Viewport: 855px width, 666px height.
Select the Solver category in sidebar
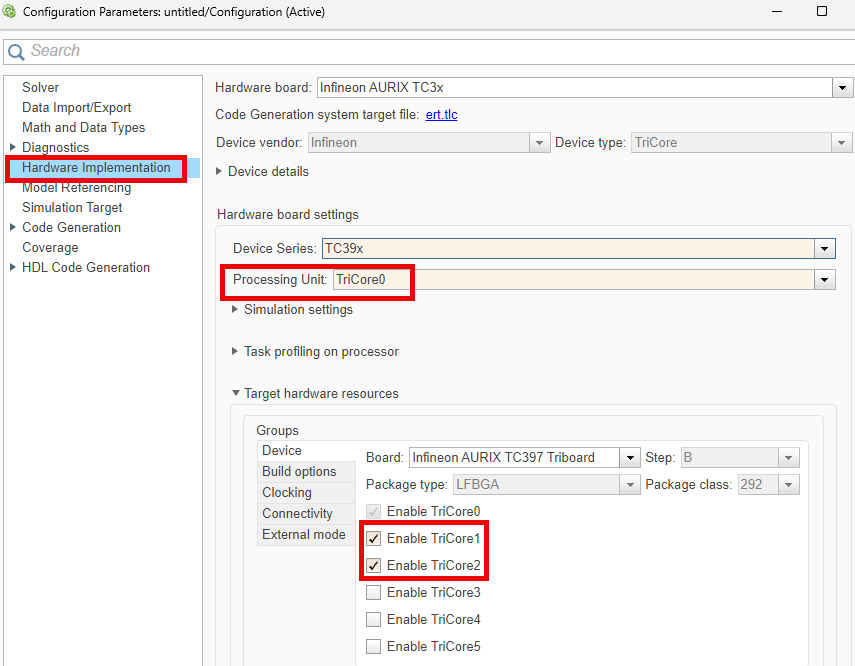[x=40, y=87]
